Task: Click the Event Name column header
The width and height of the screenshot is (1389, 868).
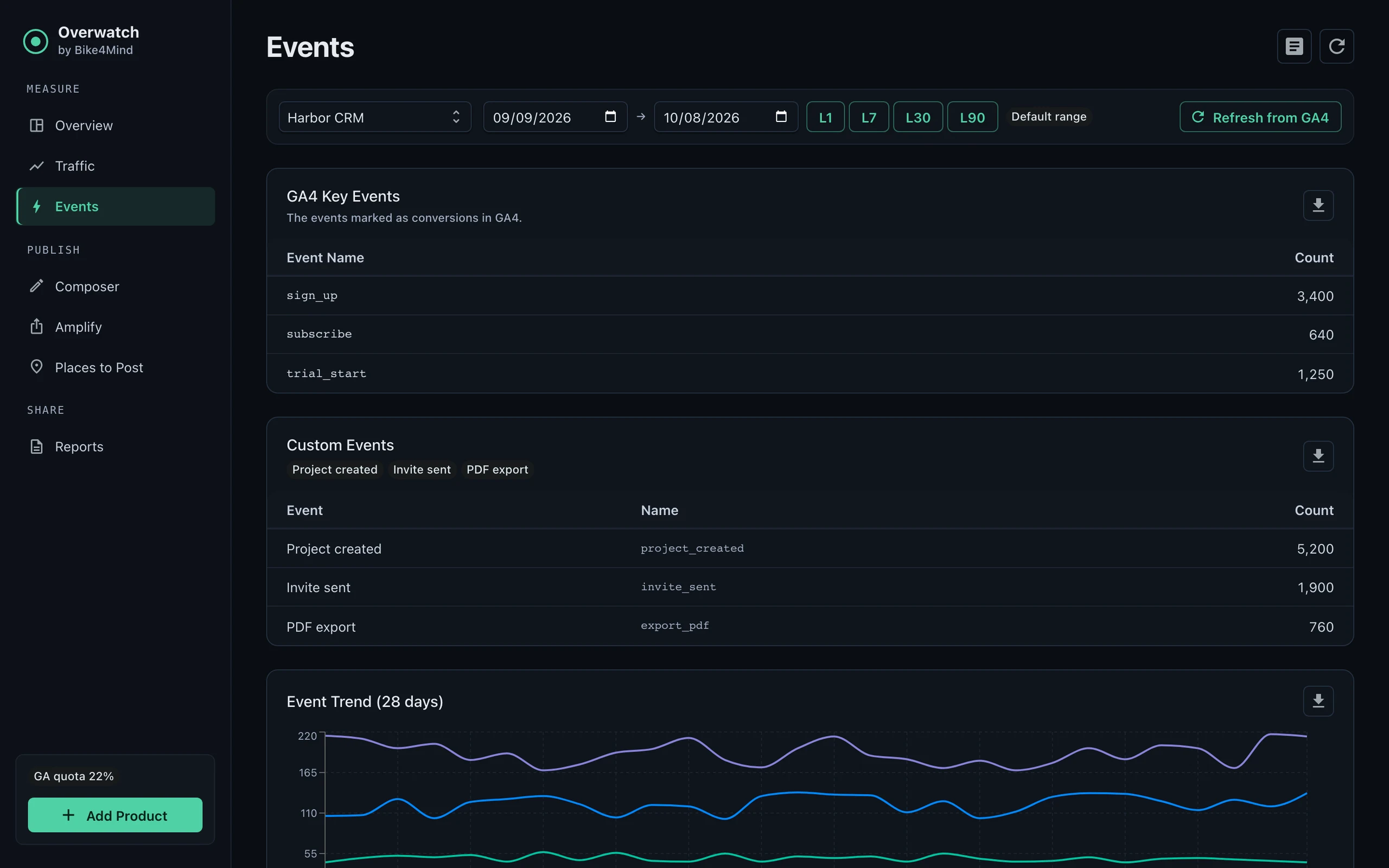Action: (x=326, y=258)
